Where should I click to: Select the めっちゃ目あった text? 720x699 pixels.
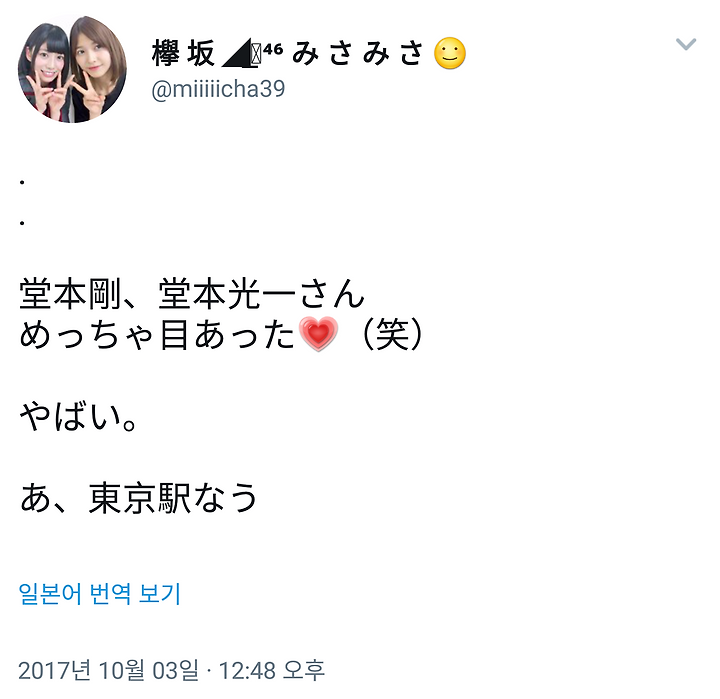(x=157, y=335)
